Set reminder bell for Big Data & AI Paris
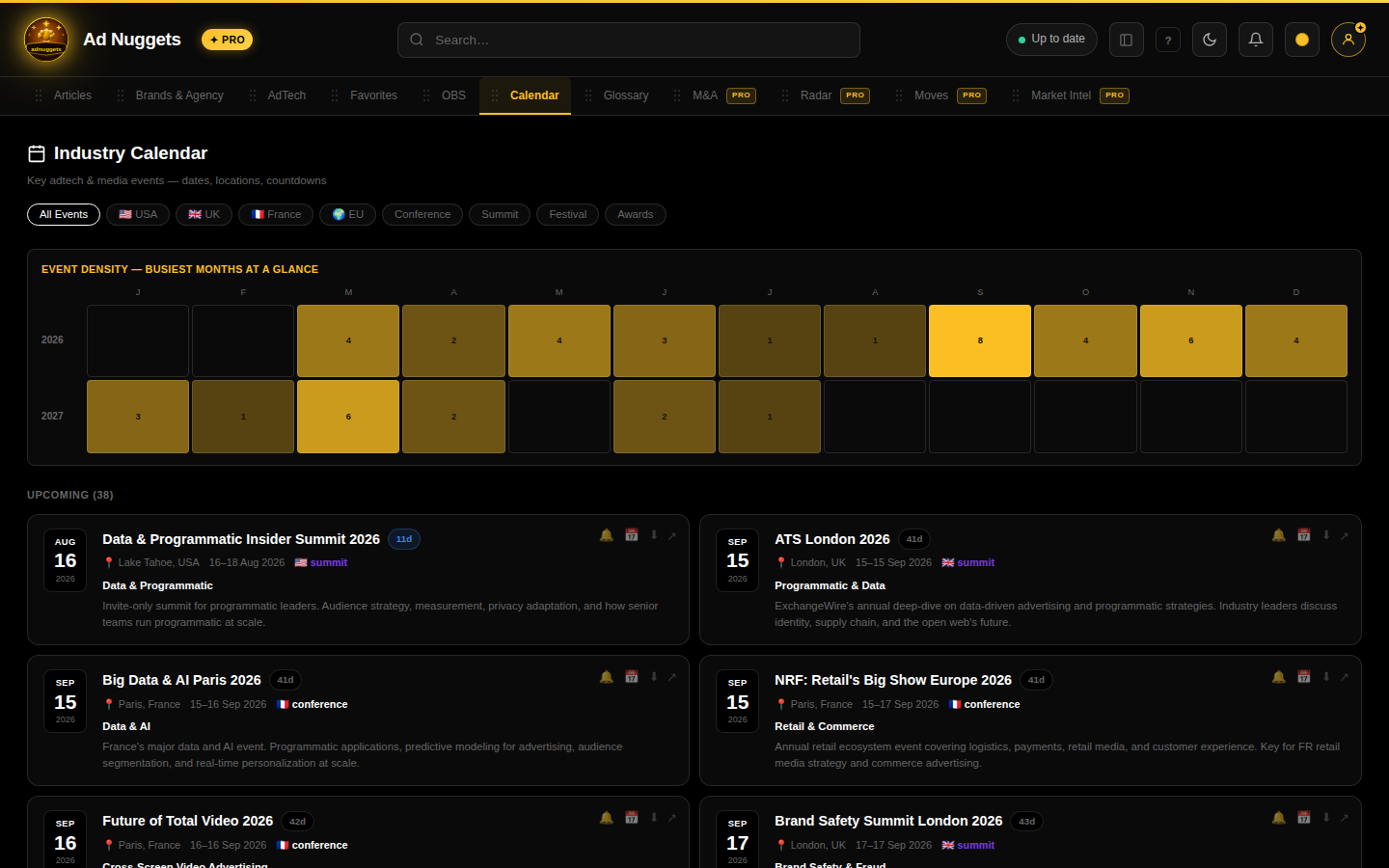Image resolution: width=1389 pixels, height=868 pixels. pos(607,677)
